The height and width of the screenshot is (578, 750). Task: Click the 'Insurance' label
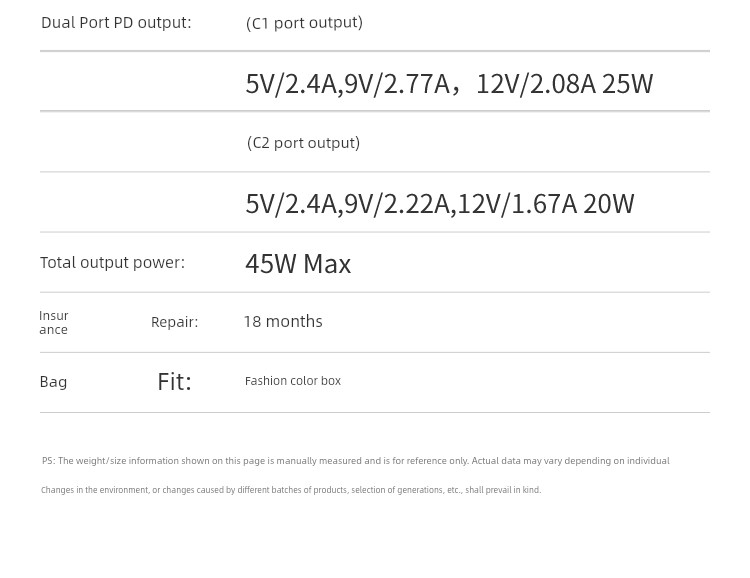(x=54, y=322)
